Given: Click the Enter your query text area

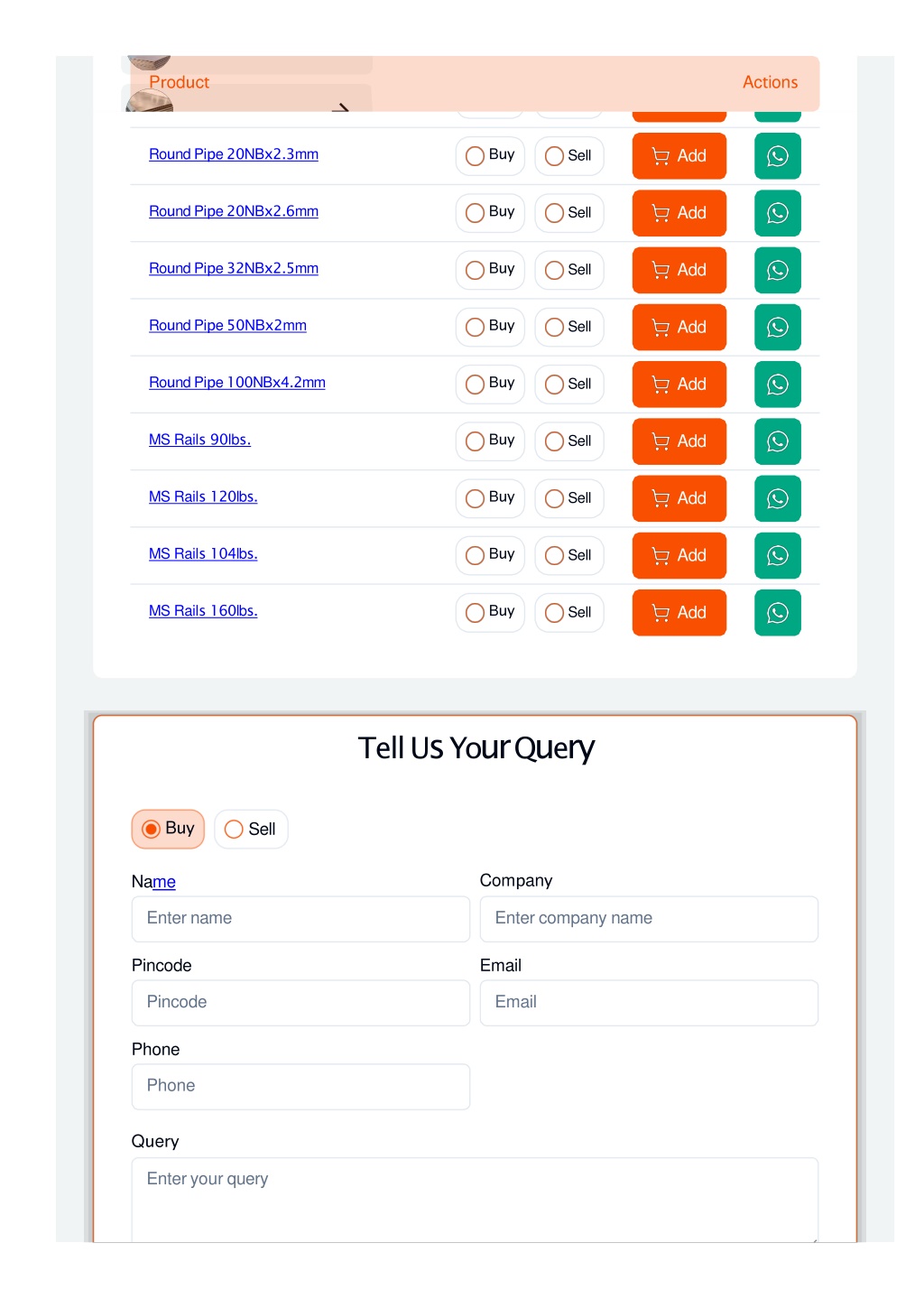Looking at the screenshot, I should coord(475,1200).
